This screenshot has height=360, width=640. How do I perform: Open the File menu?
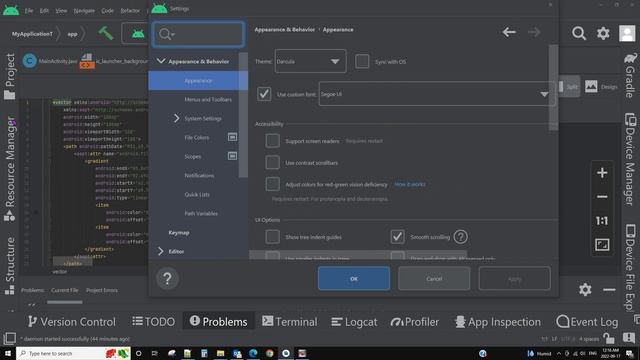(x=29, y=11)
